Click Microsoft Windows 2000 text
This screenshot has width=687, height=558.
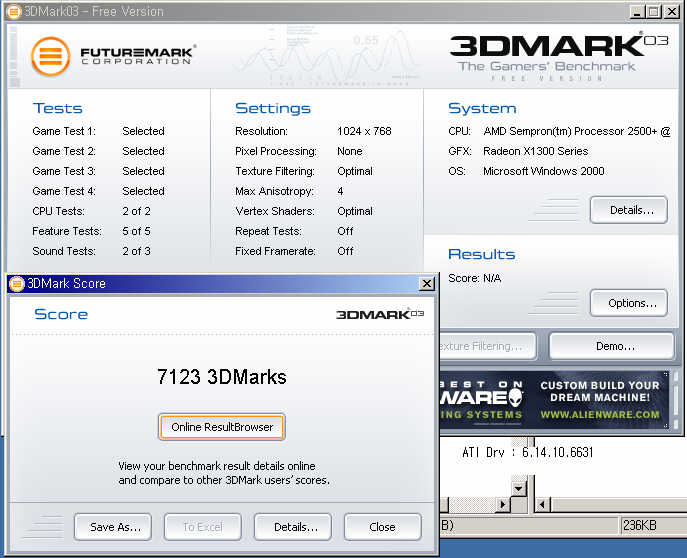[x=544, y=171]
